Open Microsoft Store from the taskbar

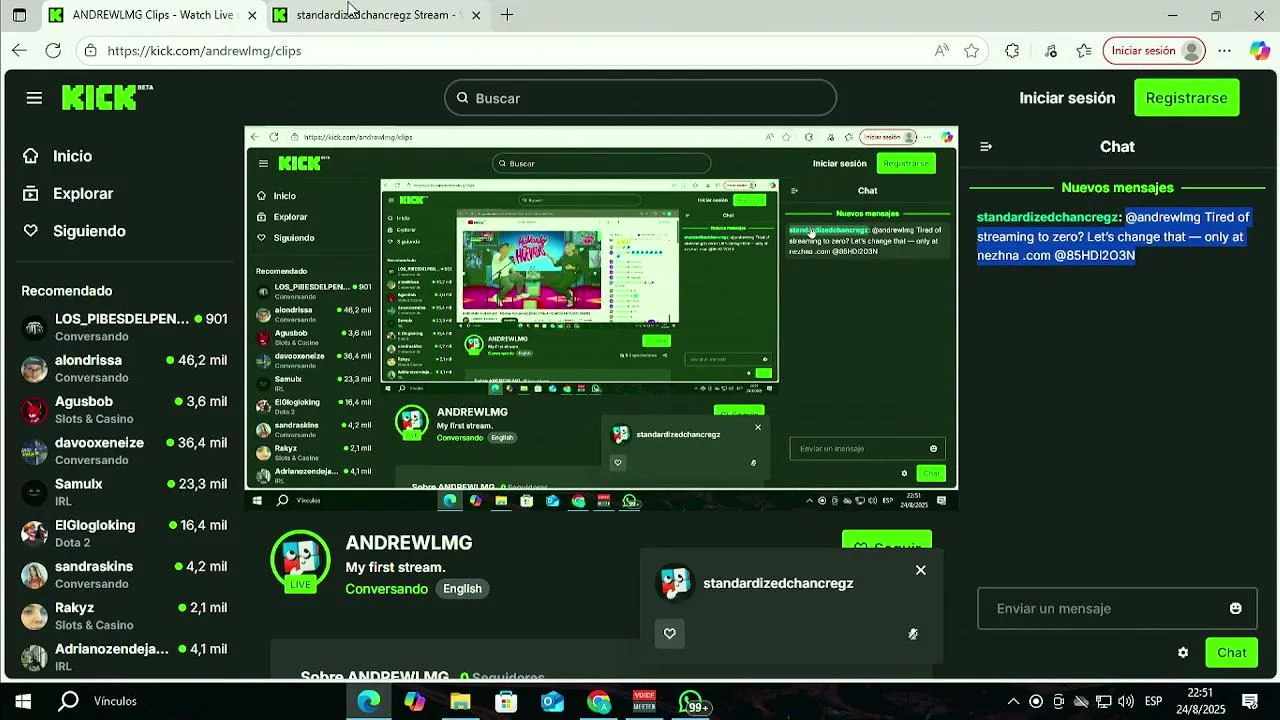click(x=506, y=701)
